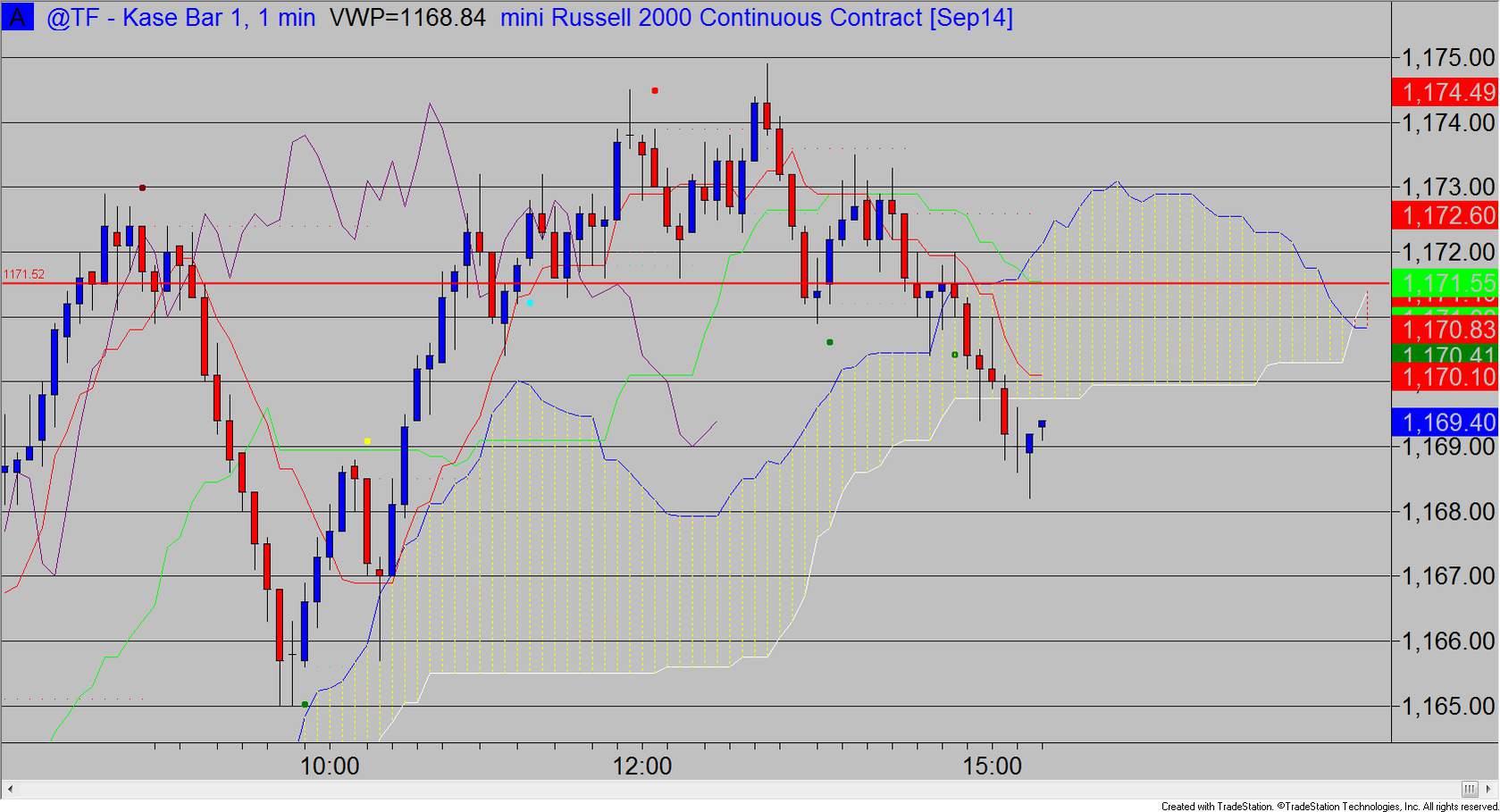Select the '@TF - Kase Bar 1, 1 min' symbol label
The height and width of the screenshot is (812, 1500).
click(x=180, y=18)
